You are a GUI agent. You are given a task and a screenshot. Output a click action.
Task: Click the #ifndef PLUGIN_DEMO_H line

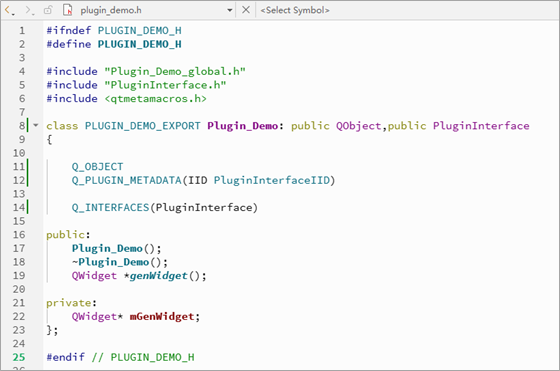[x=114, y=30]
